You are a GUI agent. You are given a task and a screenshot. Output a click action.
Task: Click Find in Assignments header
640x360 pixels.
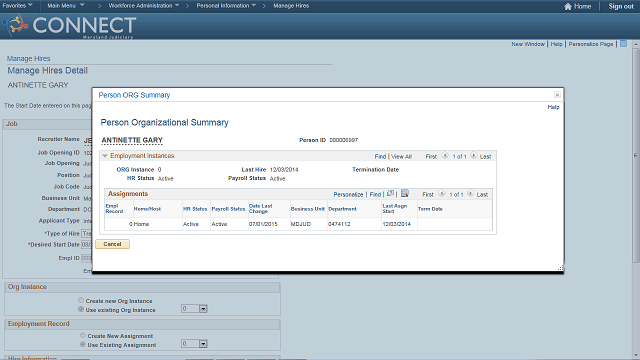click(x=375, y=194)
